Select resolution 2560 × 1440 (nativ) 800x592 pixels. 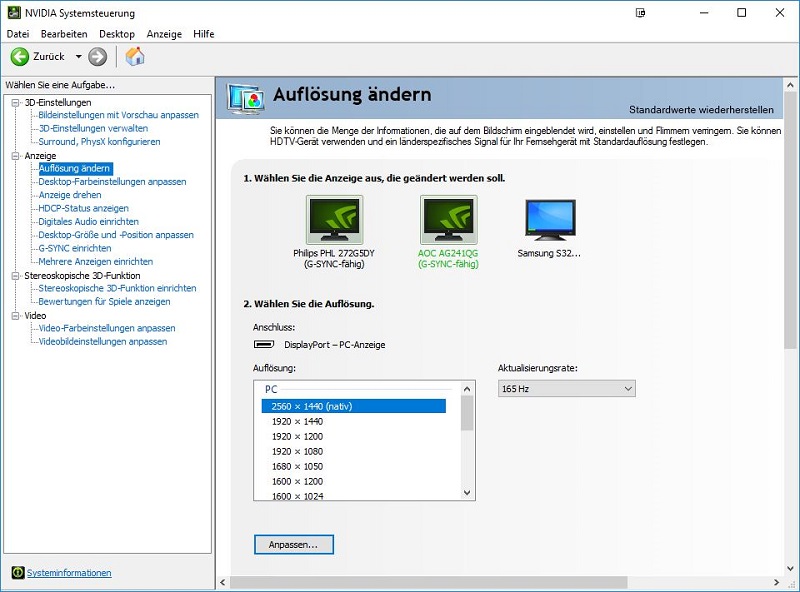pos(354,406)
